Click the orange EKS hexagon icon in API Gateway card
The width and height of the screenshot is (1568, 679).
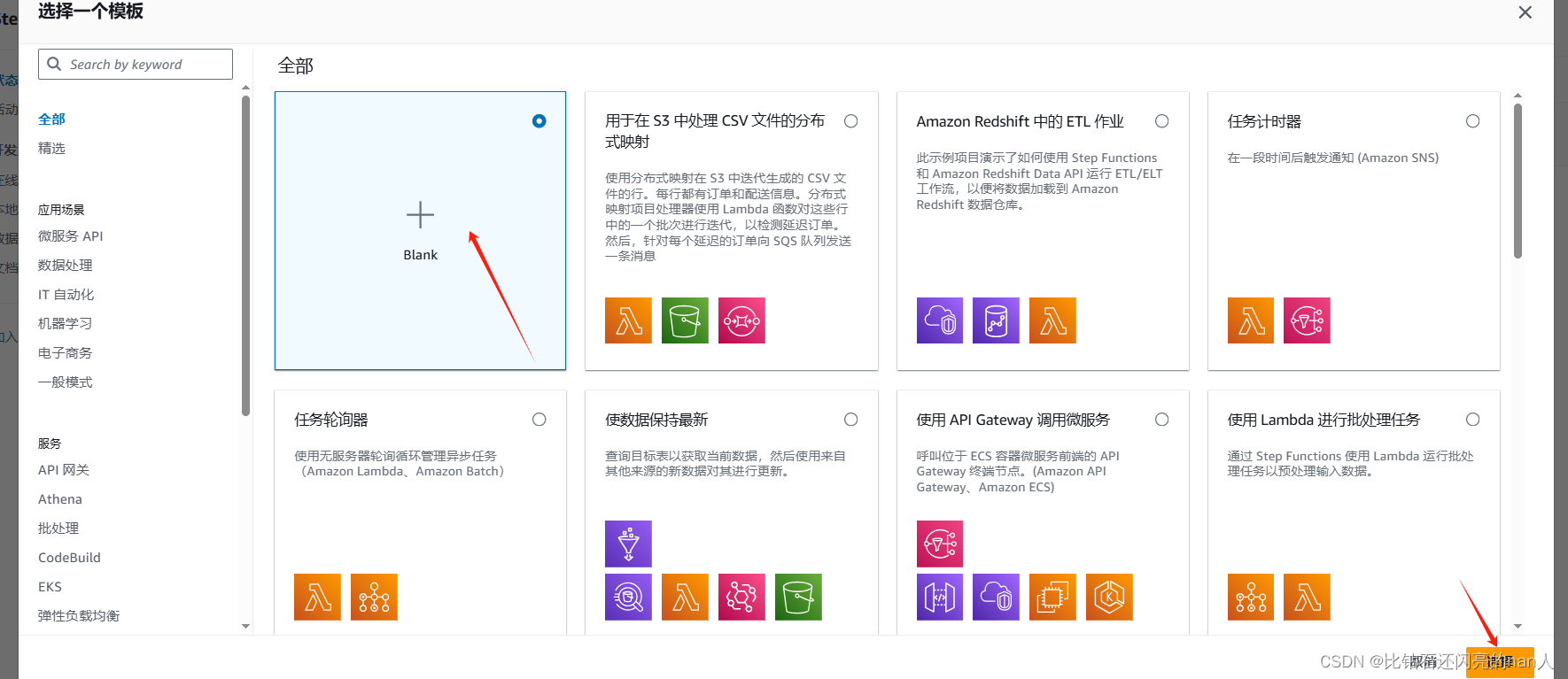tap(1109, 597)
